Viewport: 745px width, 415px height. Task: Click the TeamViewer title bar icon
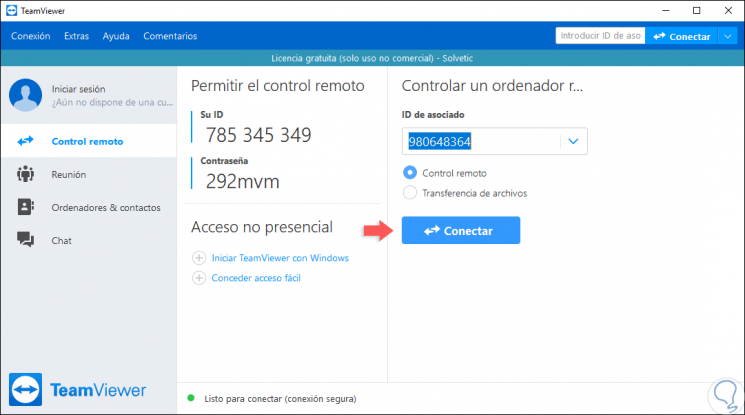11,10
